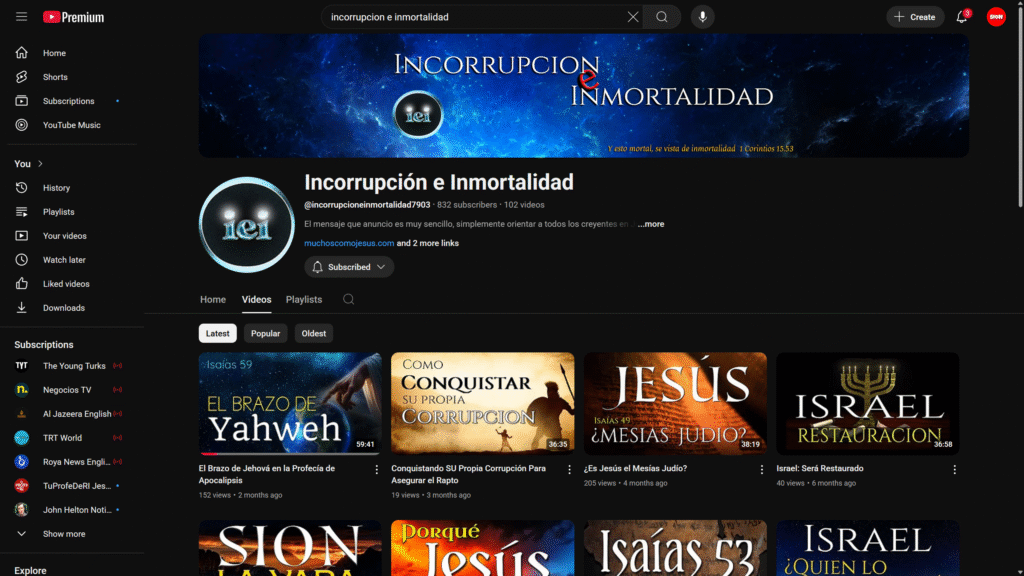Open the 'and 2 more links' text

[428, 243]
